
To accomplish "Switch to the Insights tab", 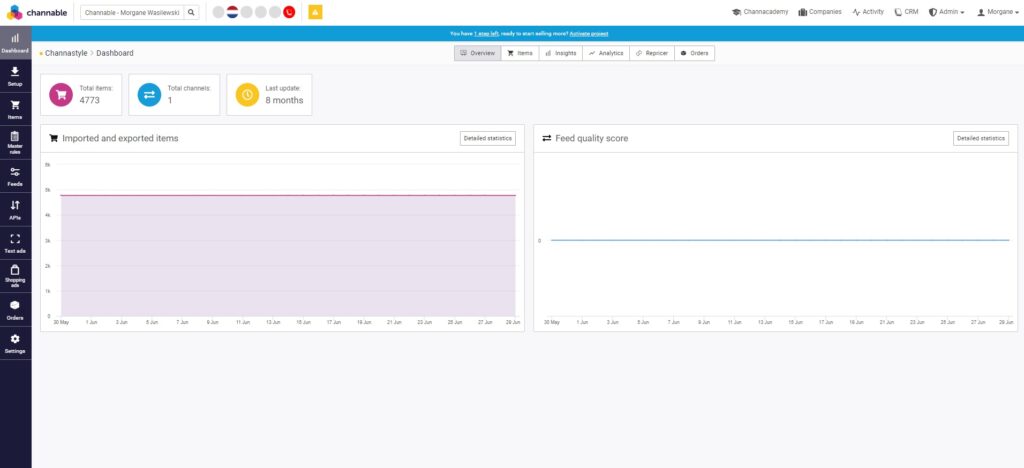I will click(560, 53).
